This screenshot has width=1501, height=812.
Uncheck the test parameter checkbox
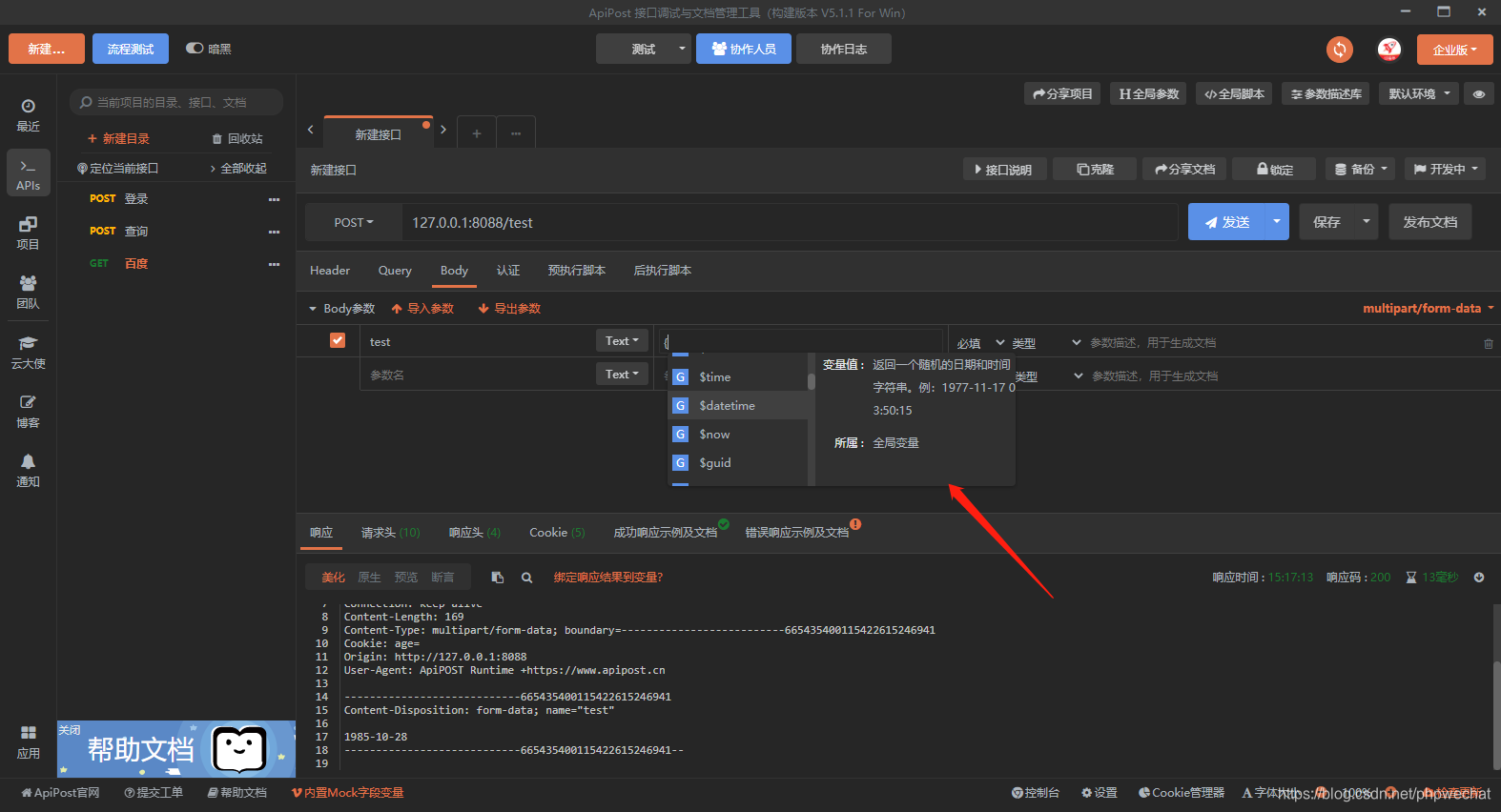pos(338,340)
